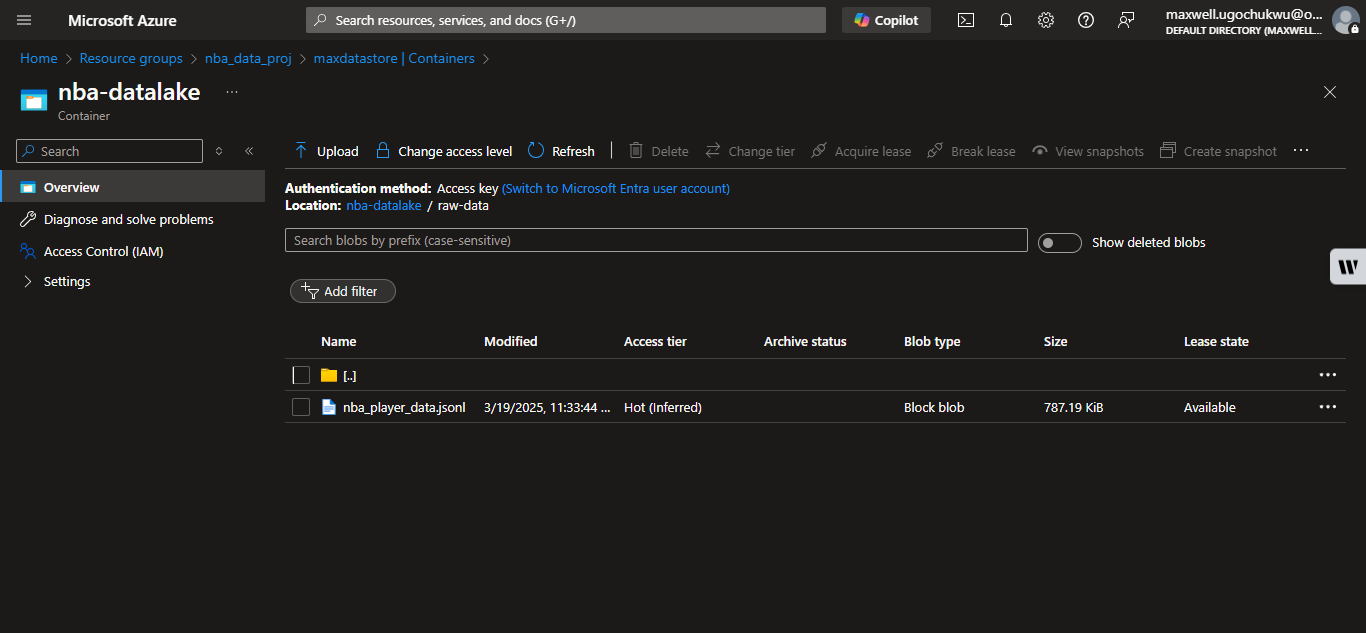
Task: Sort by the Name column header
Action: click(x=339, y=341)
